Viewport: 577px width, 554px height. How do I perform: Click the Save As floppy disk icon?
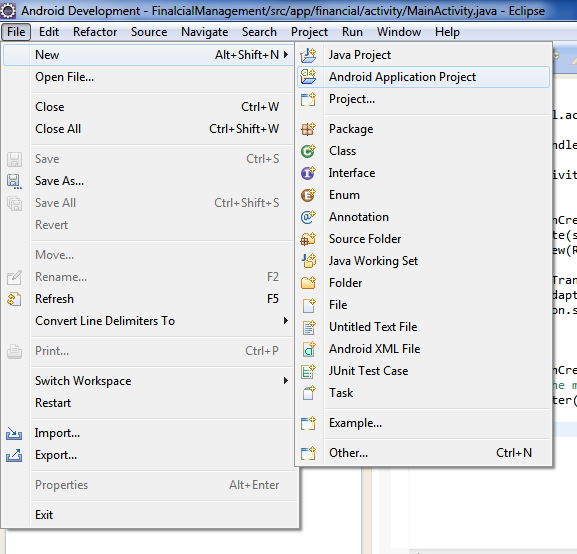(14, 181)
